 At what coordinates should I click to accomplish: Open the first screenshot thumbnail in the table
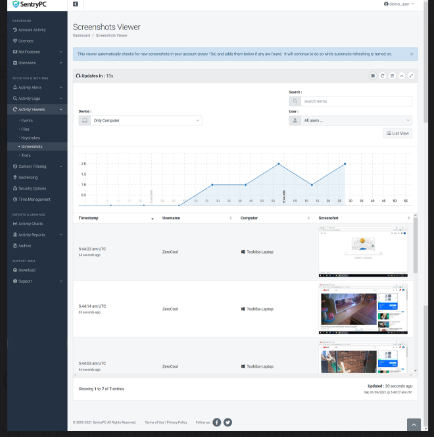pyautogui.click(x=363, y=252)
